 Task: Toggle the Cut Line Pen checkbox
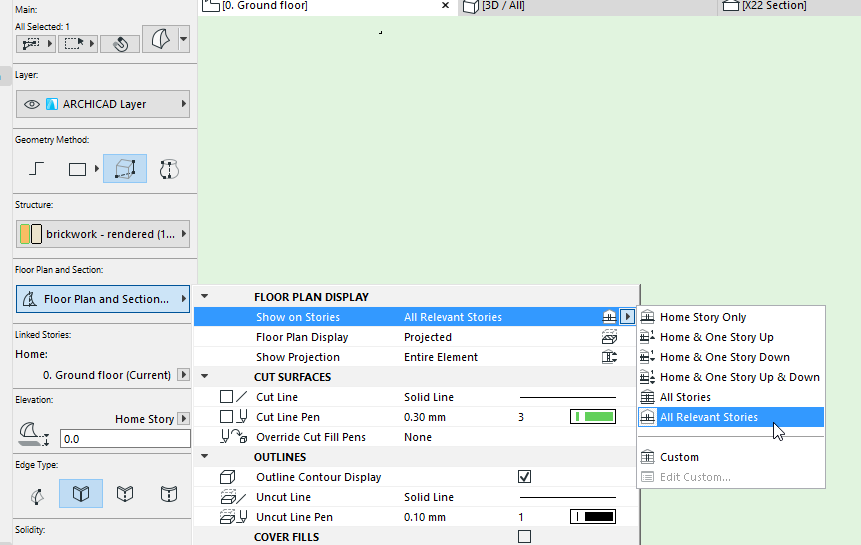click(226, 417)
